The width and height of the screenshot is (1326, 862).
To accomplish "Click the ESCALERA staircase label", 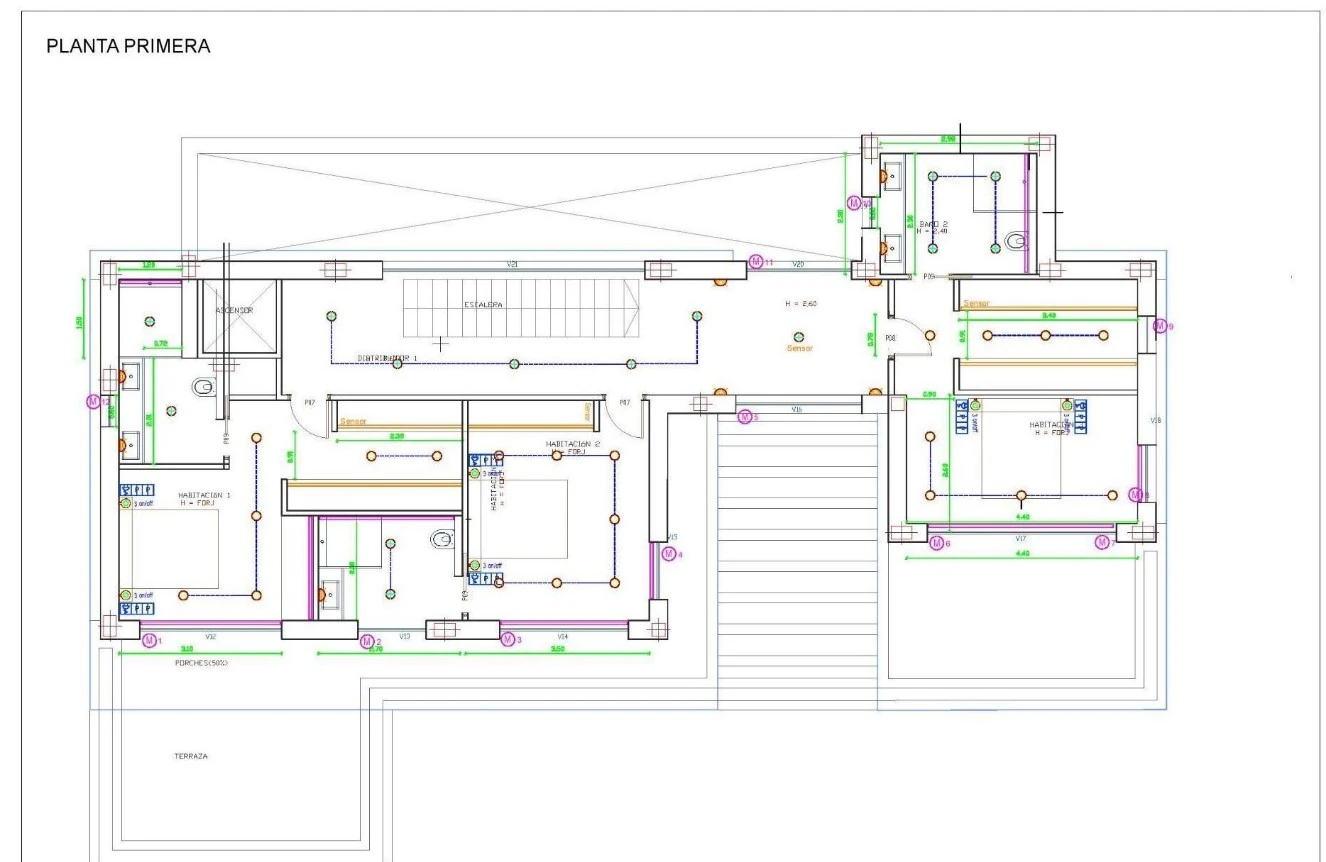I will 483,304.
